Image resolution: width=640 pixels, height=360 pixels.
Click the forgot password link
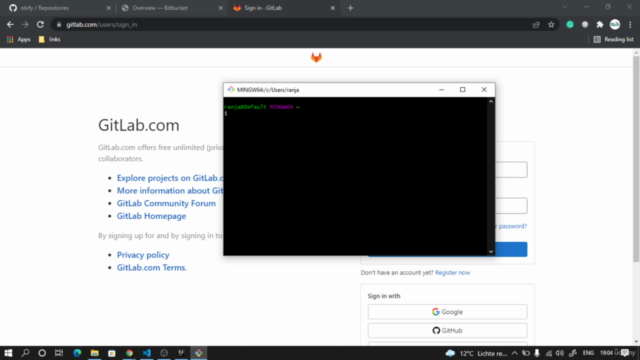[x=511, y=226]
